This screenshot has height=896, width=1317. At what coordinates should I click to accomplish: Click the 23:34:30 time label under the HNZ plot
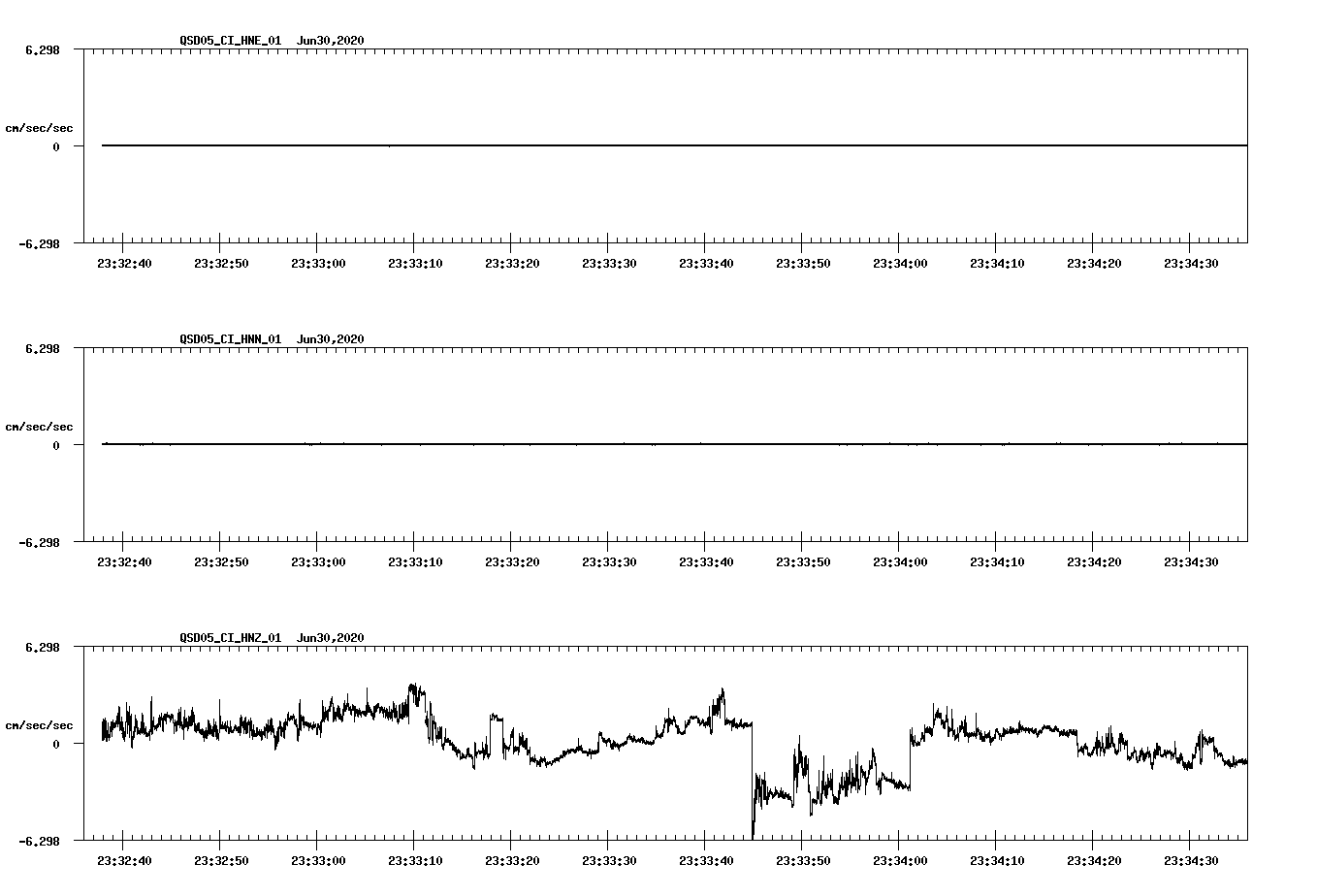(1191, 860)
